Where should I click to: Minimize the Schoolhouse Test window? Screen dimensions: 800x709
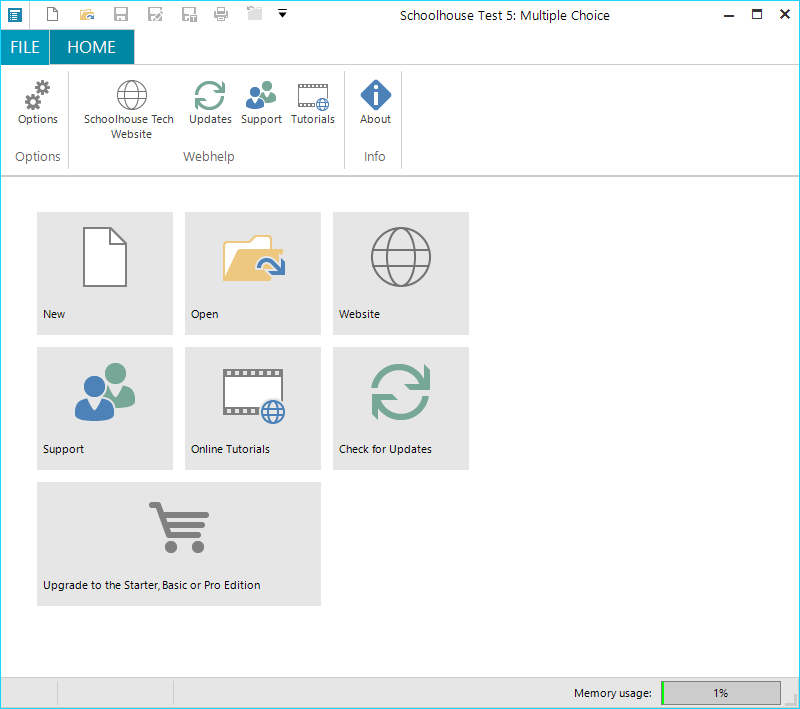click(729, 15)
